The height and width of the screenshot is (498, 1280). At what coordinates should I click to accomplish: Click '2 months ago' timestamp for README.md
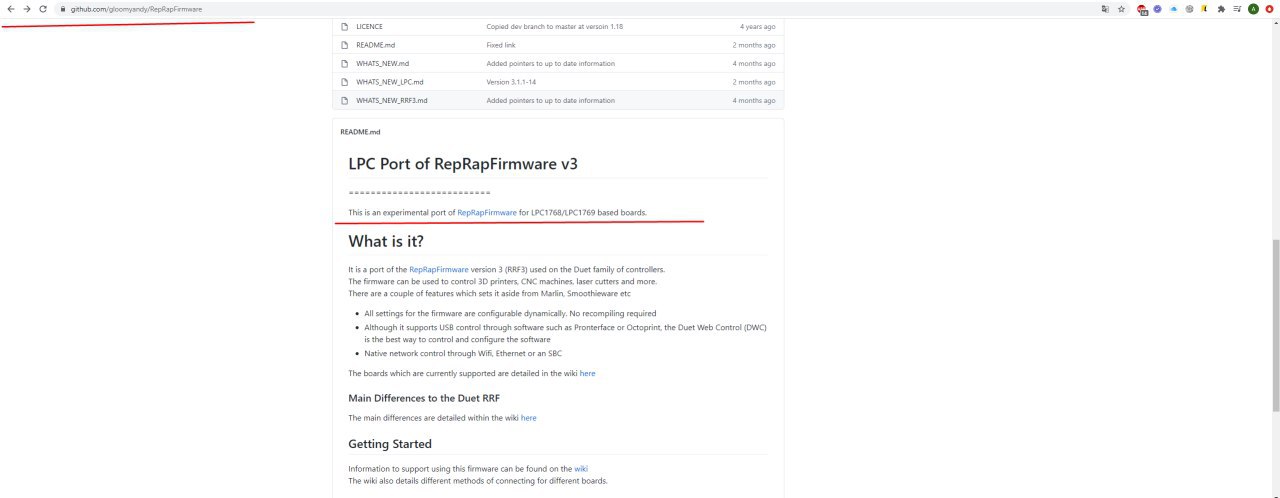[754, 45]
